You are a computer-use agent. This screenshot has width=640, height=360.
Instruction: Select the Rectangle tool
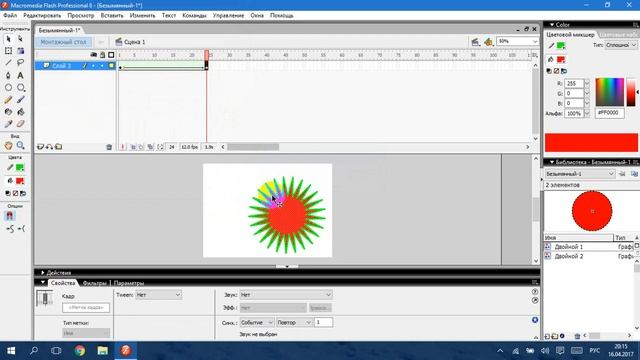(x=20, y=88)
